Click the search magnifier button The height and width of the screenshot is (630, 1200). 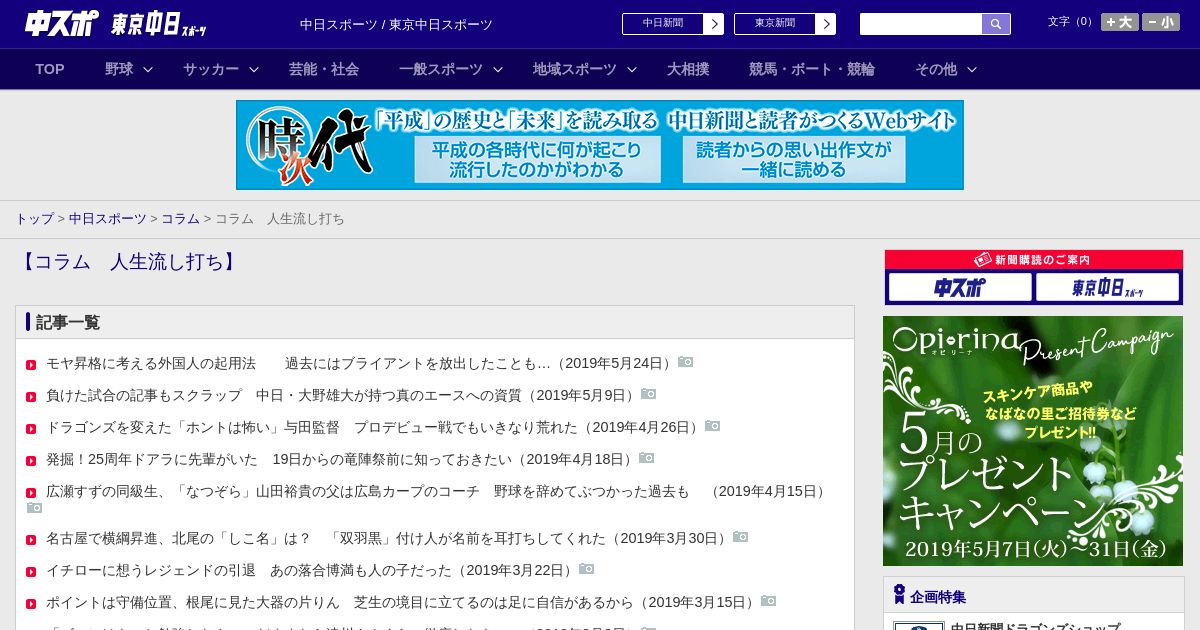pyautogui.click(x=996, y=24)
